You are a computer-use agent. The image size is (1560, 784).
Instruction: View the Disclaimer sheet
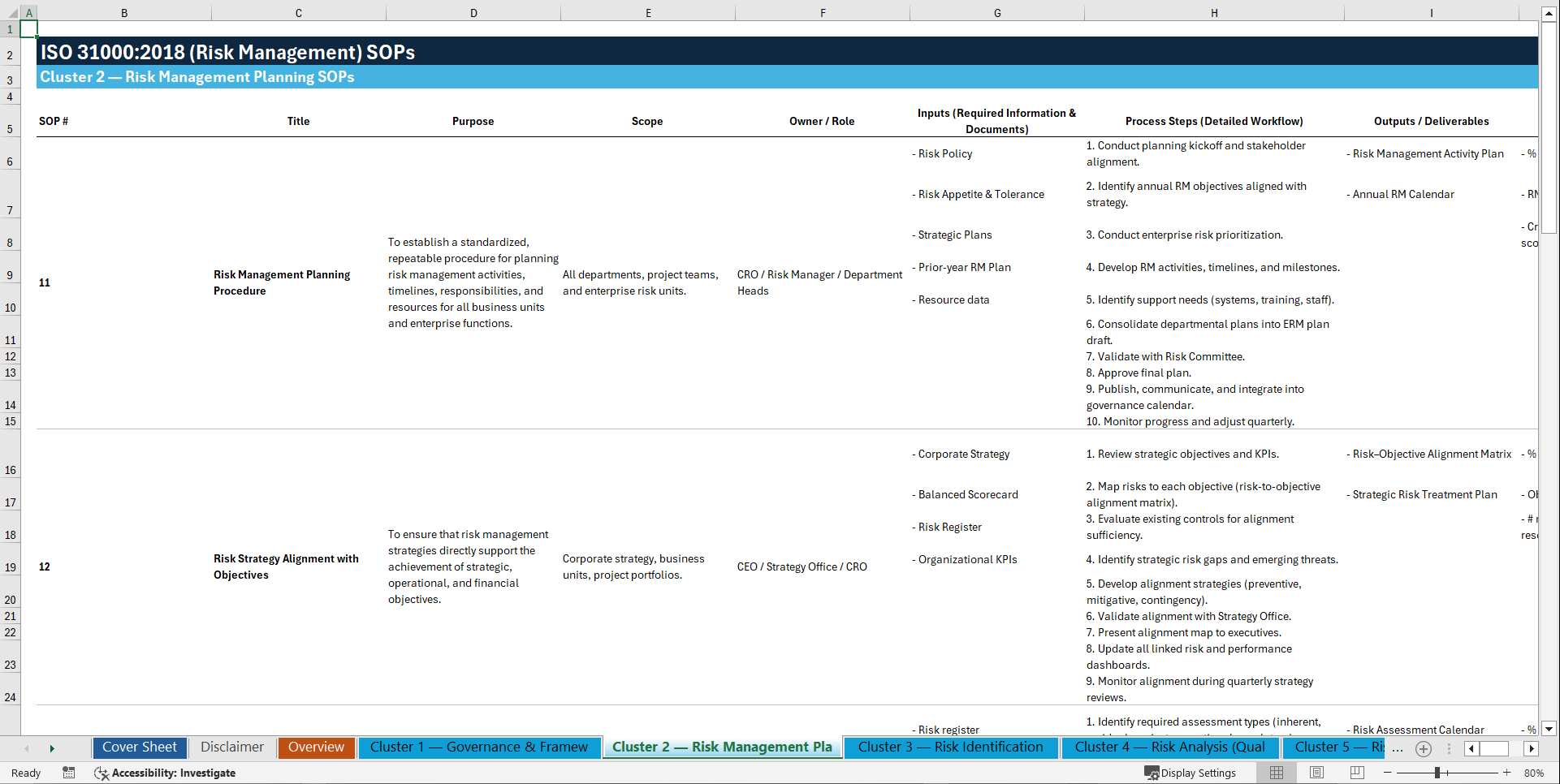(231, 747)
